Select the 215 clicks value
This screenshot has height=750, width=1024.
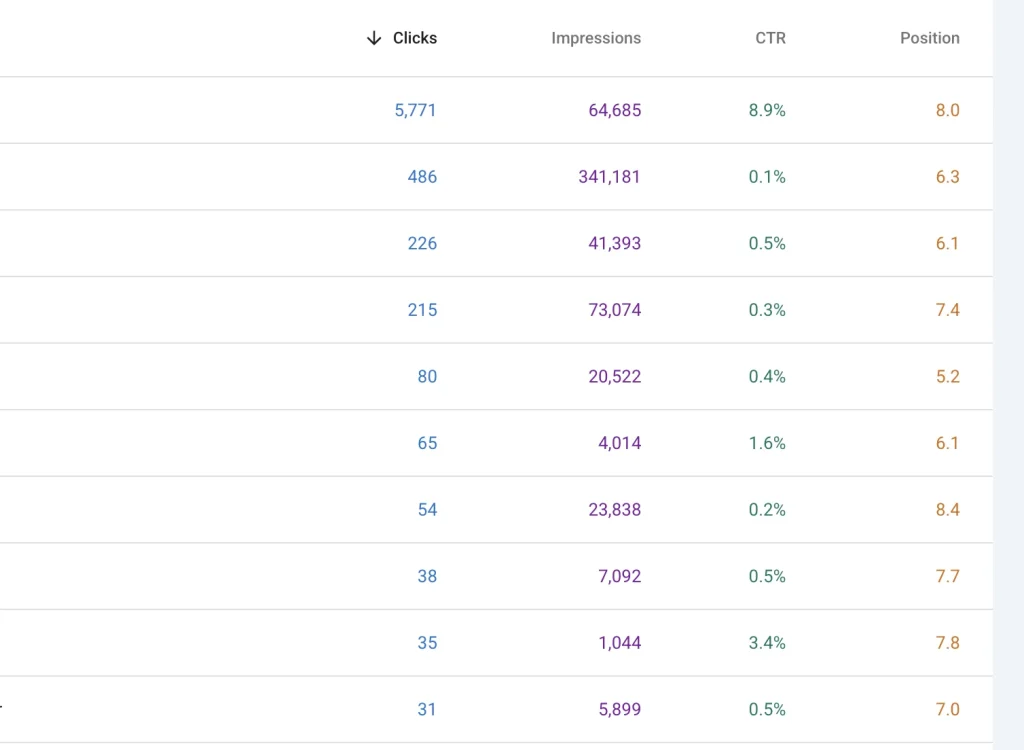[x=422, y=310]
